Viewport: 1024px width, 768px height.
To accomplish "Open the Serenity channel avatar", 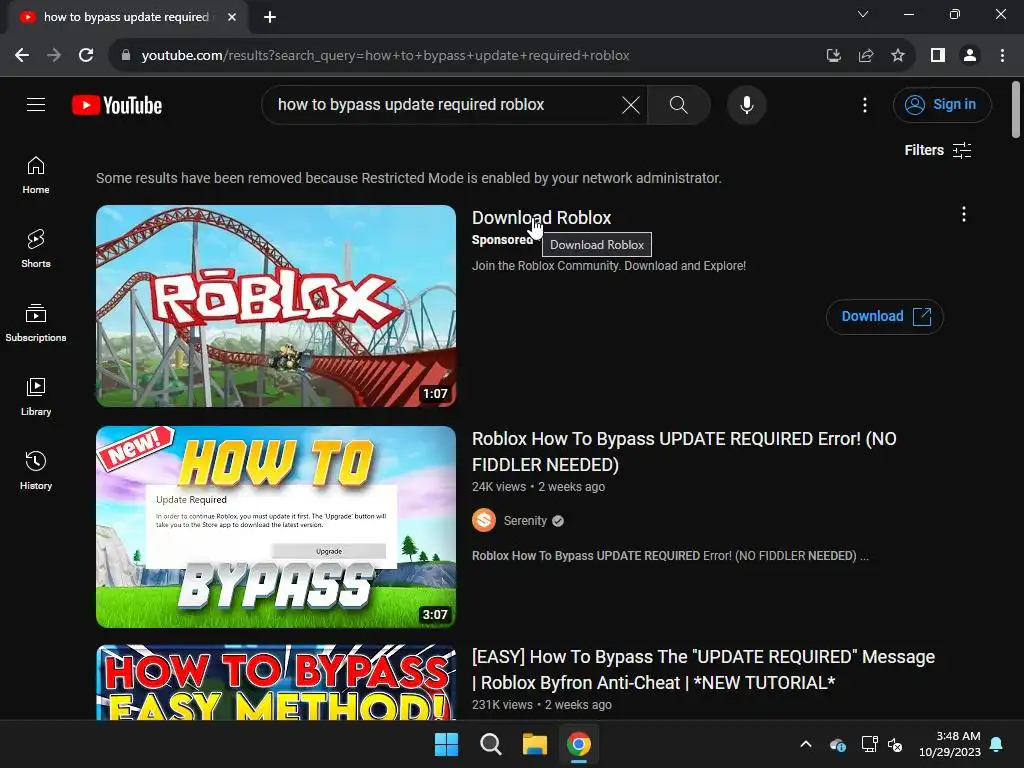I will (x=484, y=520).
